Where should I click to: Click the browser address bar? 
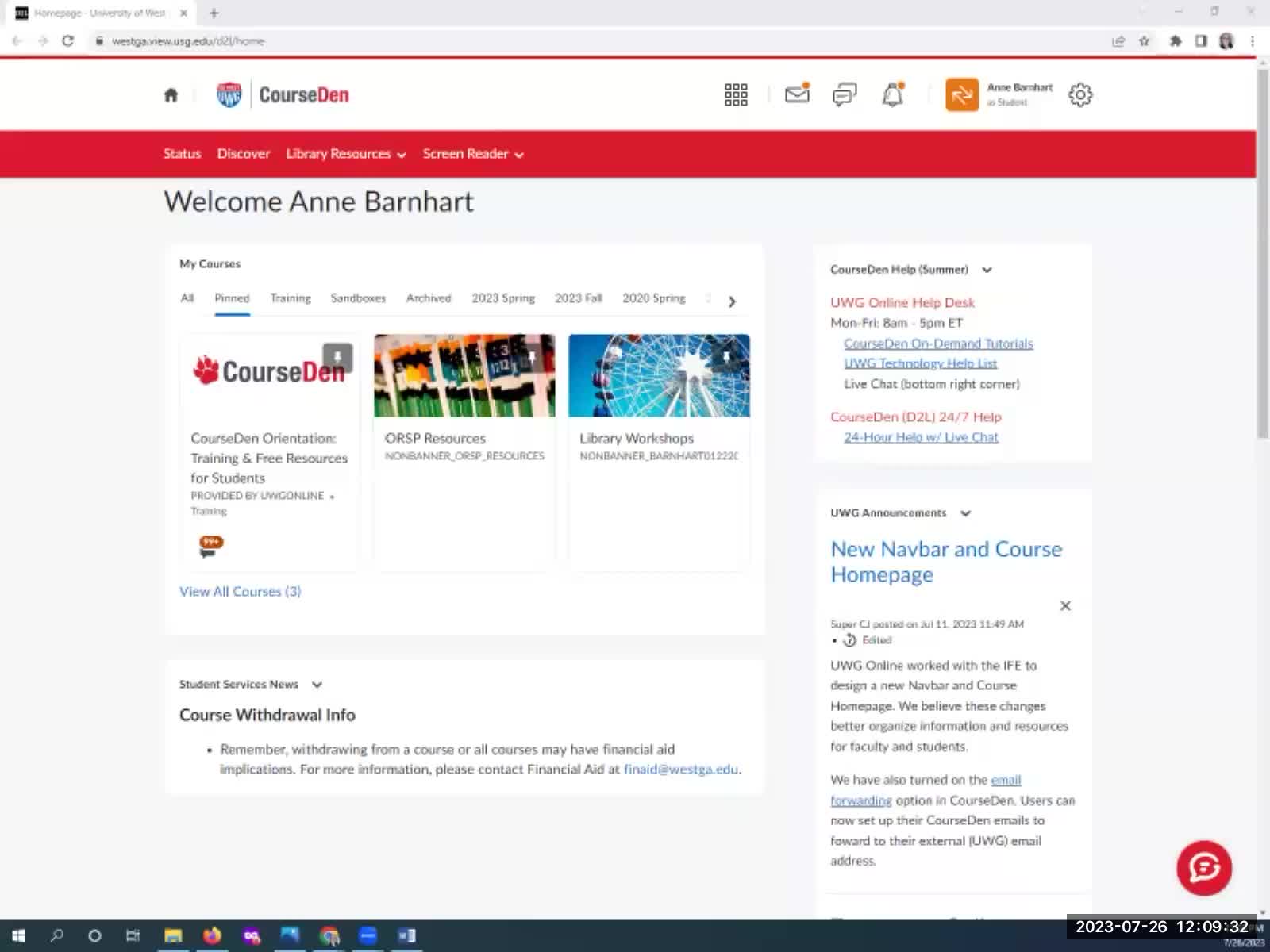coord(603,41)
